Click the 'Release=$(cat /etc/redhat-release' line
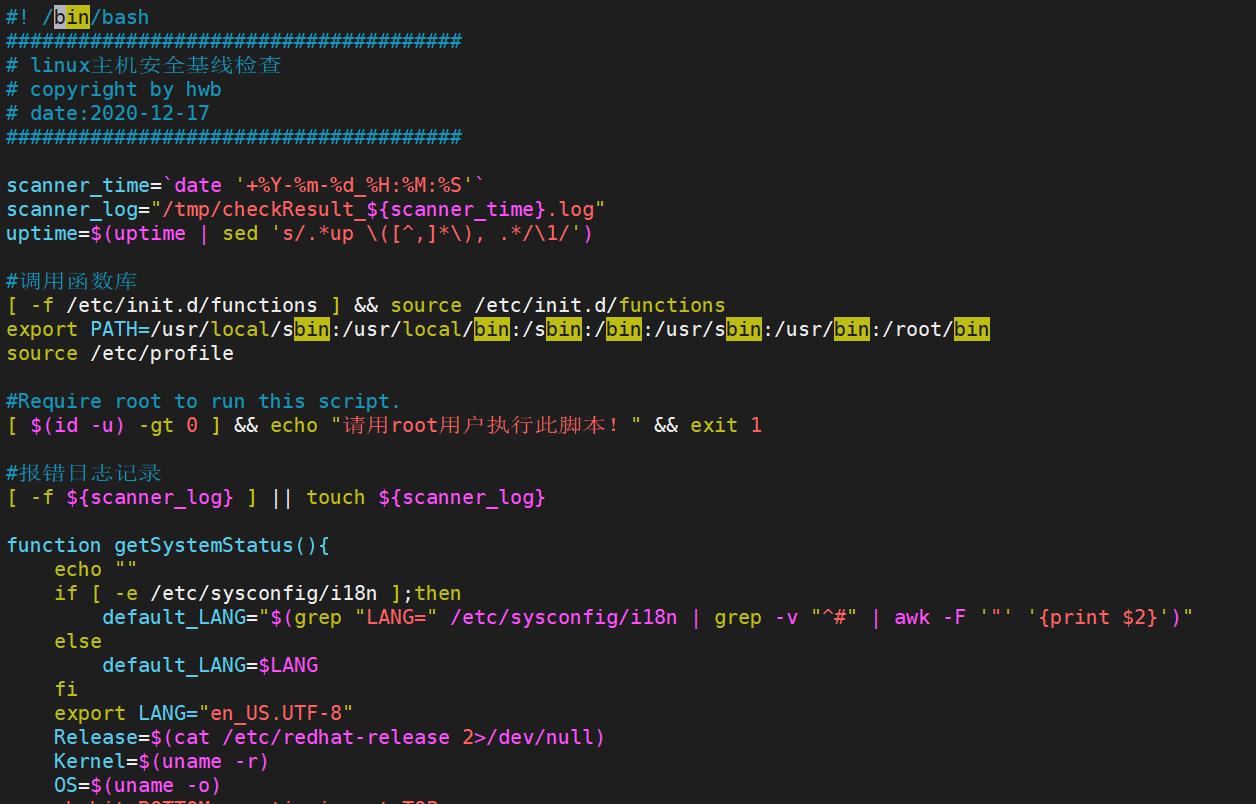 click(330, 737)
